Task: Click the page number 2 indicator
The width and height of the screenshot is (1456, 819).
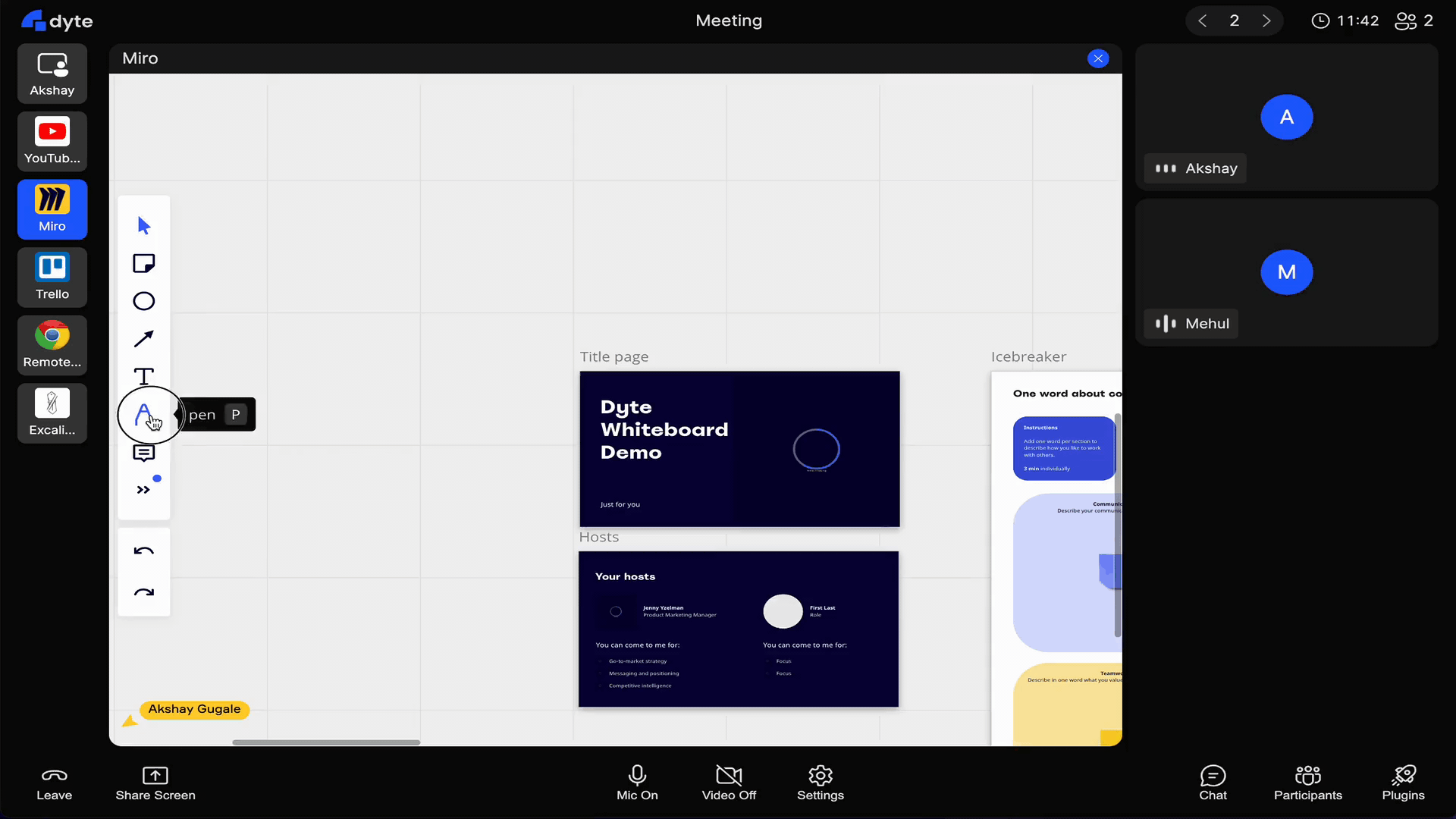Action: (1235, 20)
